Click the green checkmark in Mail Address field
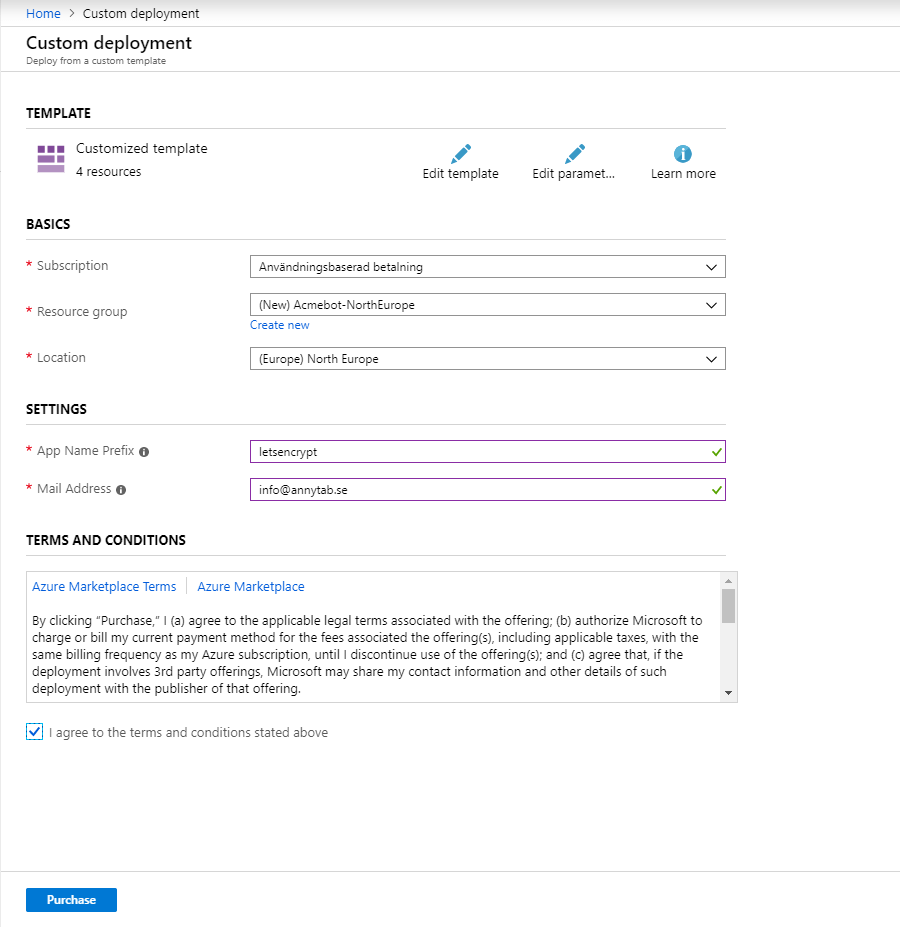This screenshot has width=900, height=927. [717, 490]
